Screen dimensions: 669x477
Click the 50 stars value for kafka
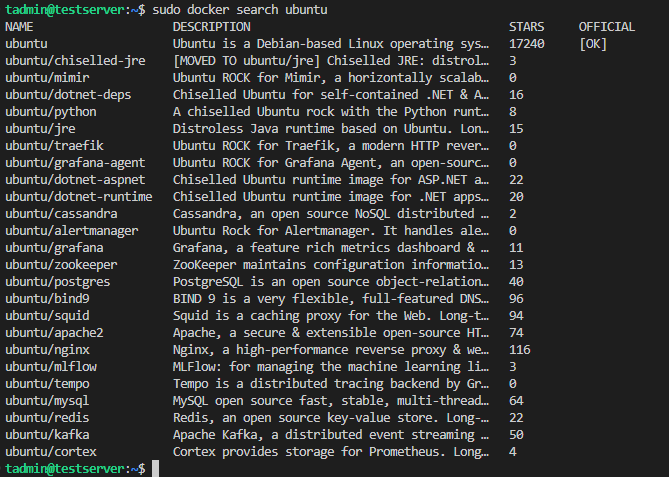(516, 435)
